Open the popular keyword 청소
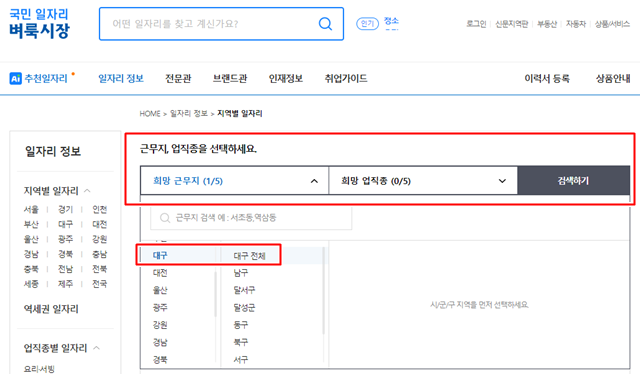This screenshot has height=374, width=640. pos(391,21)
